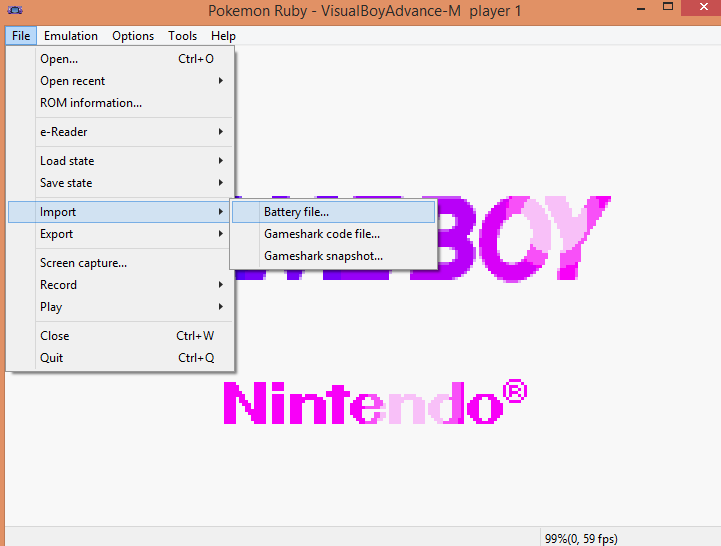This screenshot has height=546, width=721.
Task: Open the Help menu
Action: [x=223, y=36]
